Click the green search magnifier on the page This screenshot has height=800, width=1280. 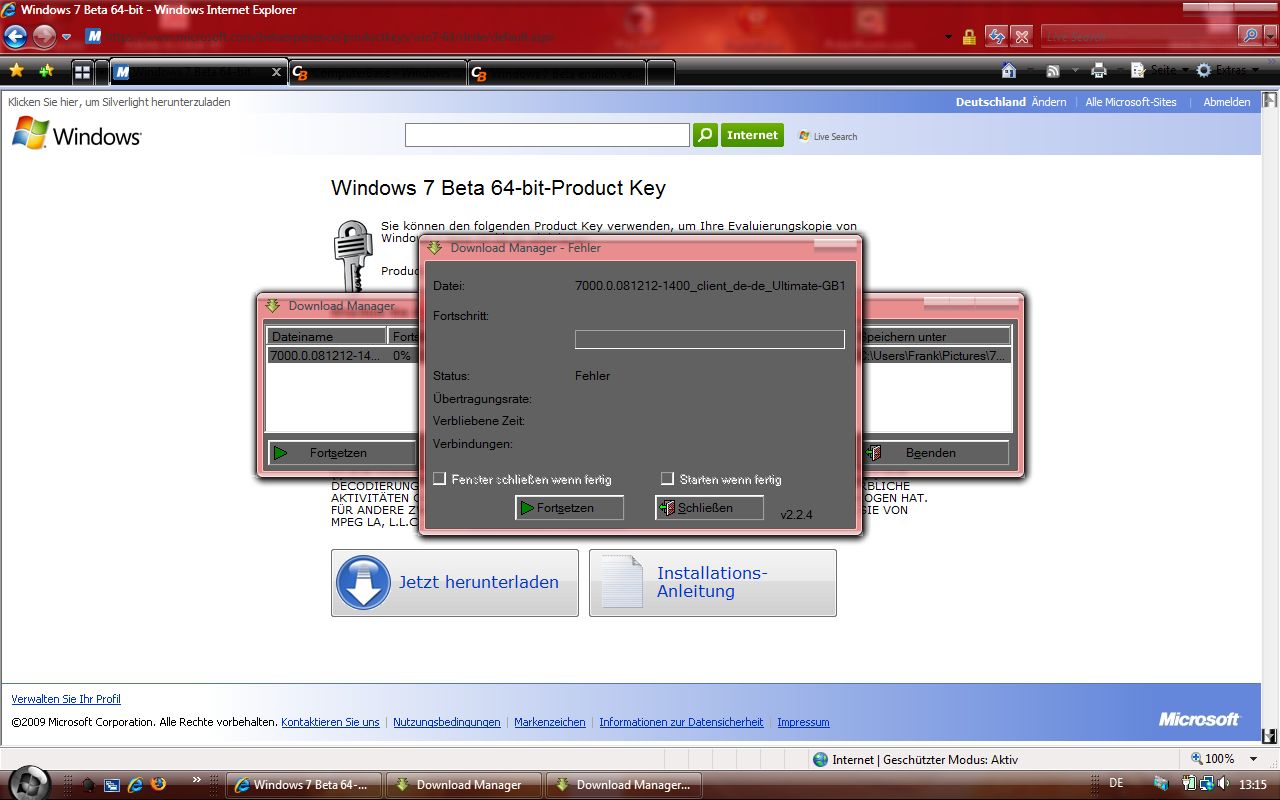click(x=705, y=134)
